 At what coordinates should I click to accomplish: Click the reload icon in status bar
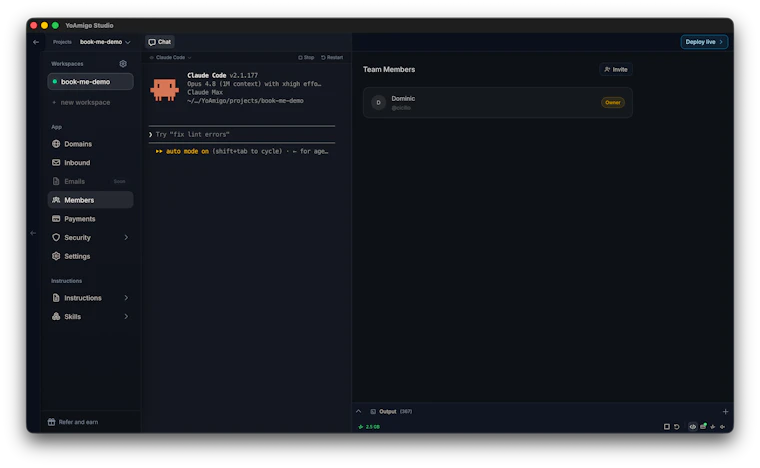pos(677,427)
